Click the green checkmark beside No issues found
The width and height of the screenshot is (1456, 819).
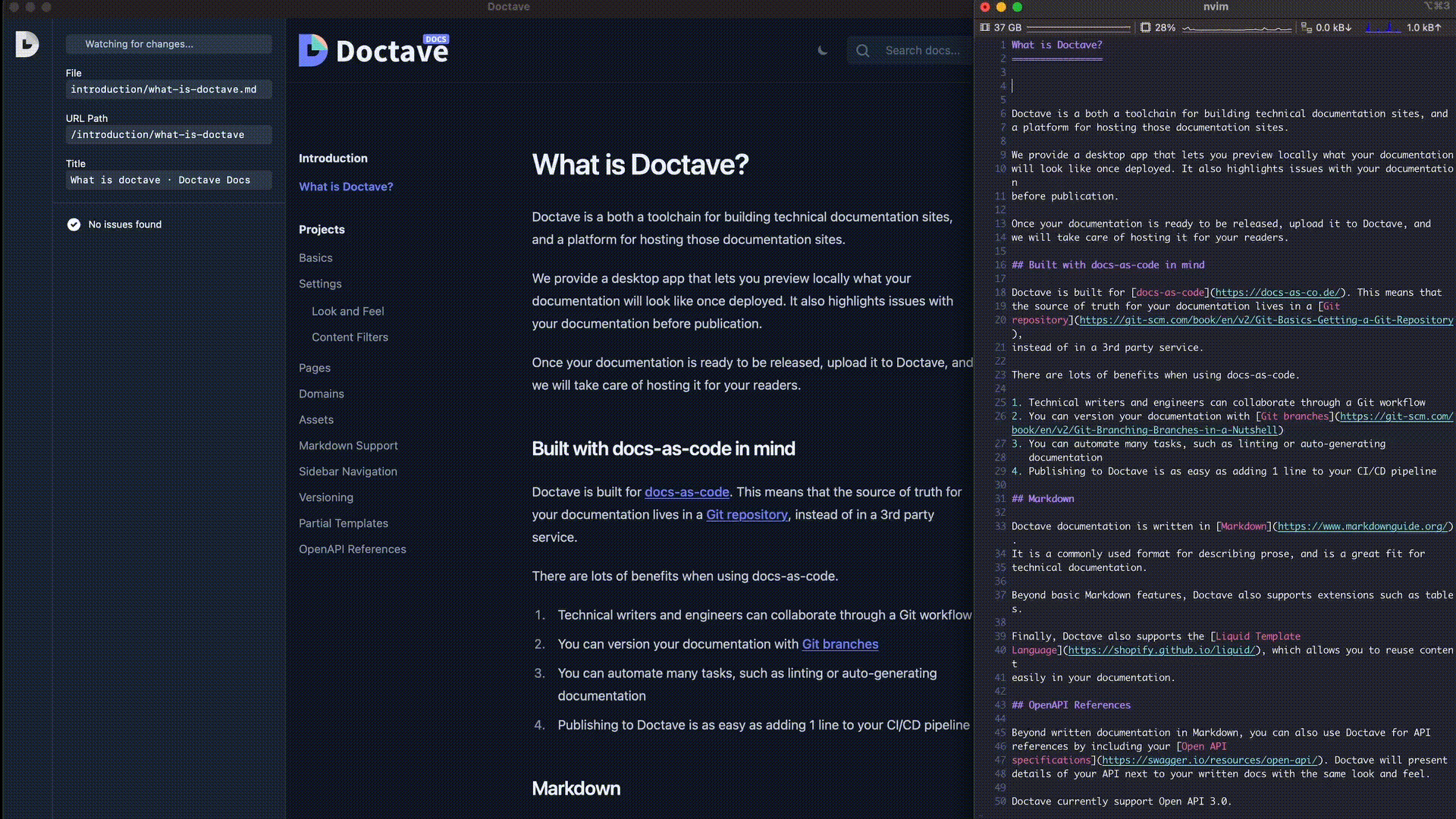coord(73,224)
